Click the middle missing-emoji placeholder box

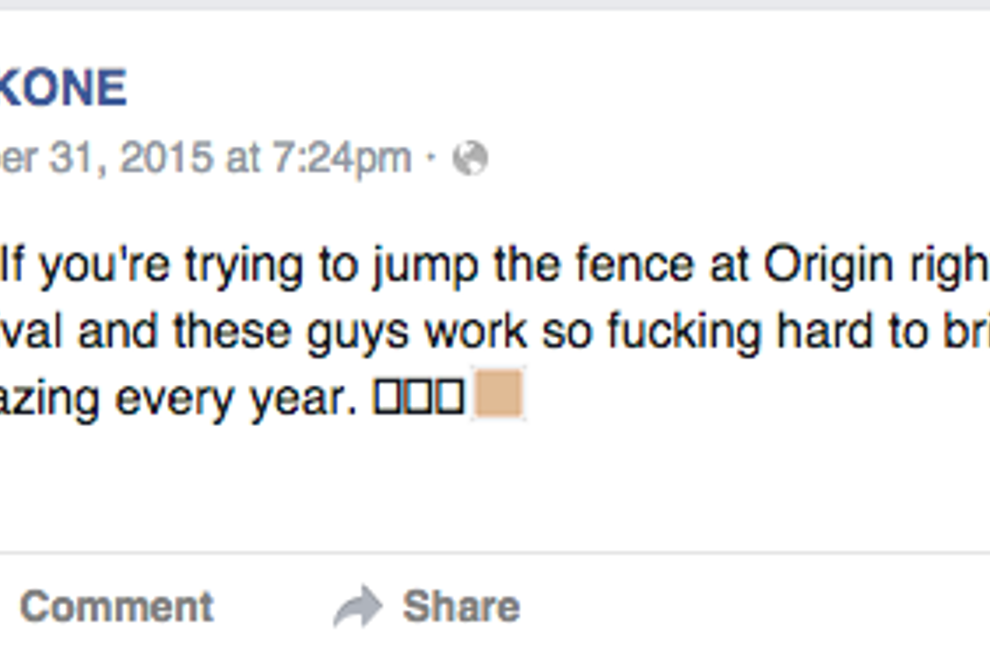pyautogui.click(x=419, y=398)
